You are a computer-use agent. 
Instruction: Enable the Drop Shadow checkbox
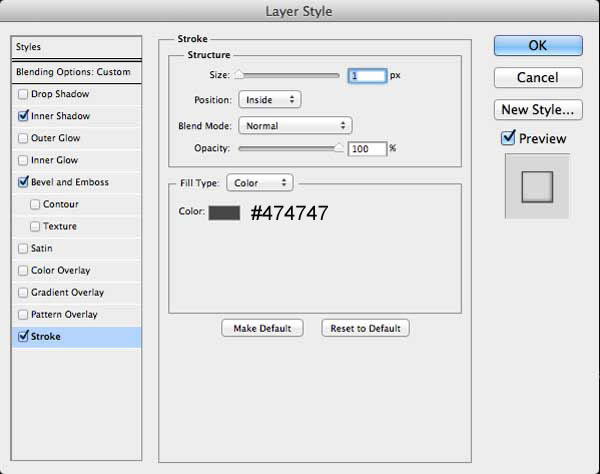coord(23,94)
